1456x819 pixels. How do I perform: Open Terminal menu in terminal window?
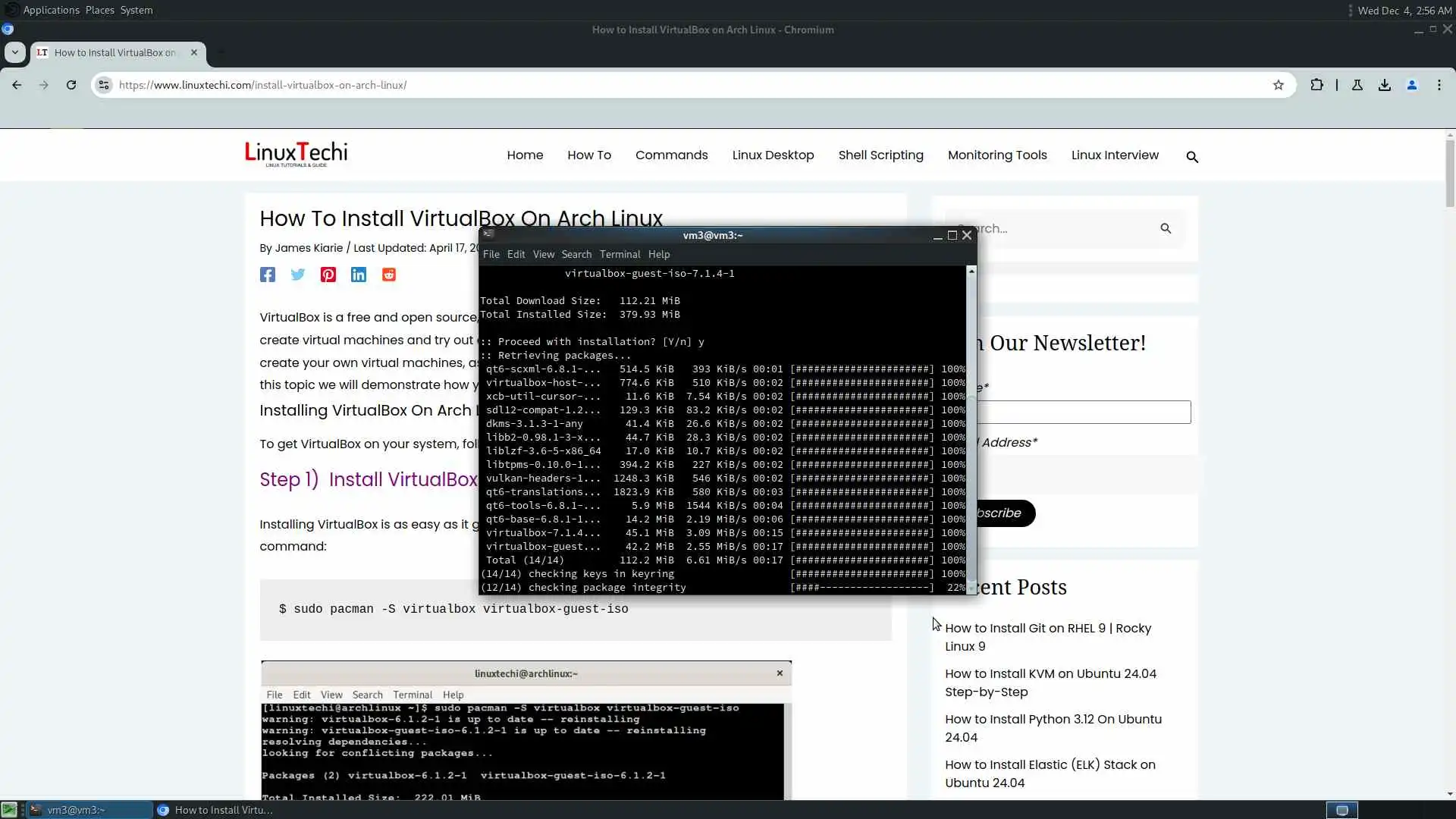620,254
